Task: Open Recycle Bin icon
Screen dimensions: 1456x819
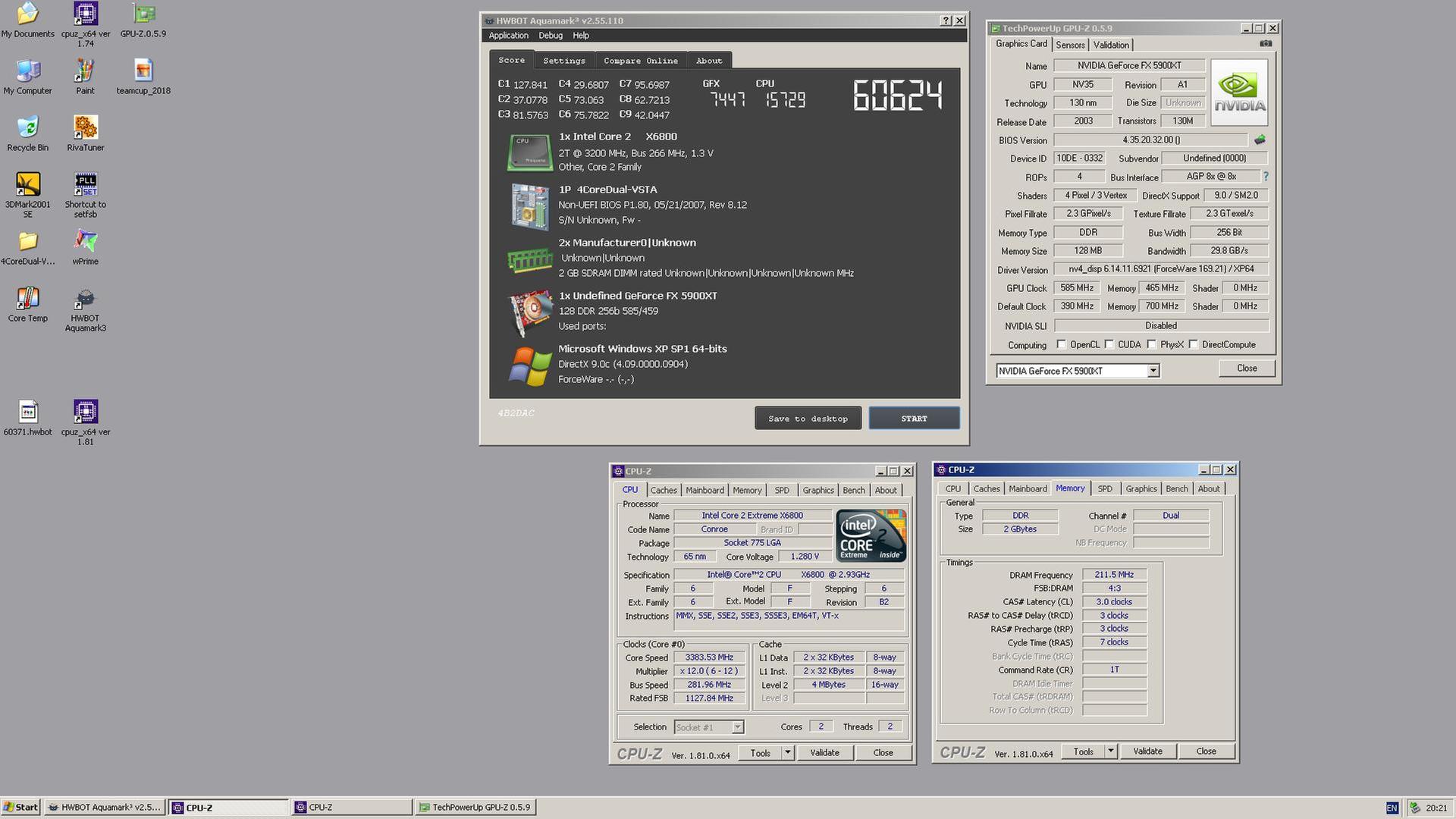Action: click(x=27, y=133)
